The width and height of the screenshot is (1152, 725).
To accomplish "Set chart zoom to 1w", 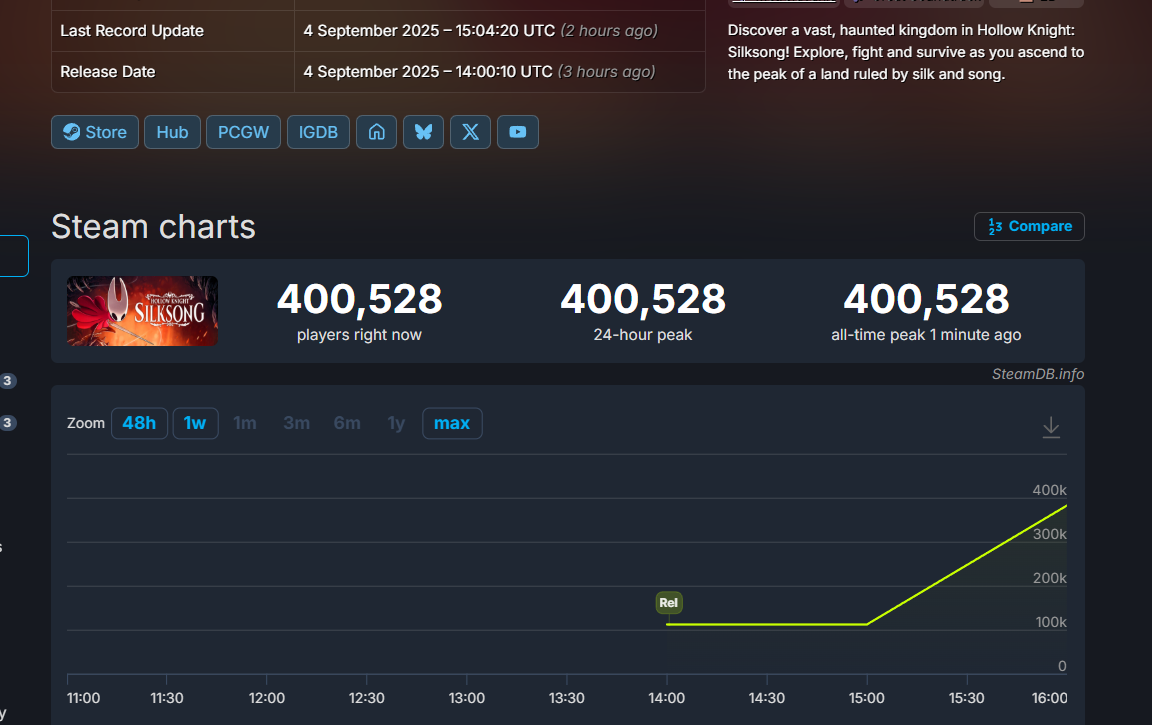I will [x=195, y=423].
